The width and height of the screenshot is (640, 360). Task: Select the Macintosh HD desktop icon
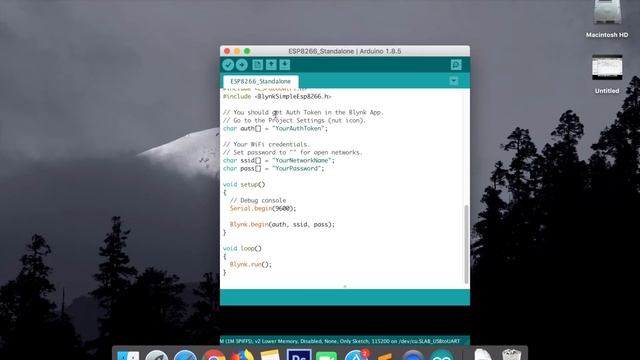tap(607, 19)
